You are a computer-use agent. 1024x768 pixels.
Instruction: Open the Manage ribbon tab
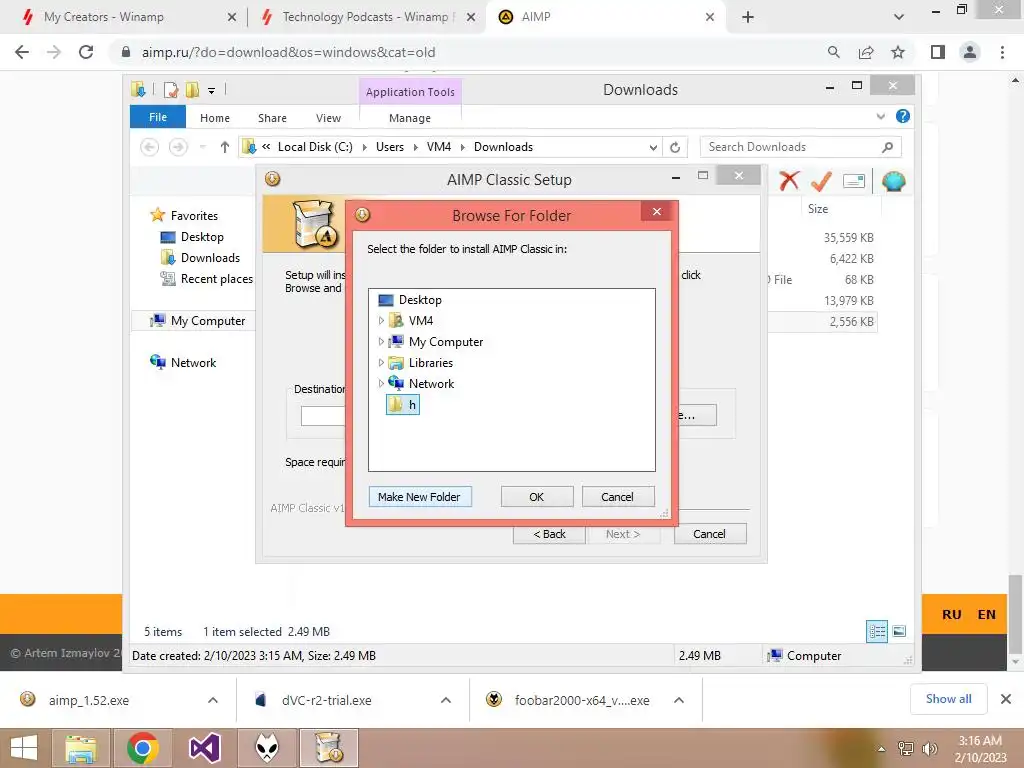click(410, 118)
